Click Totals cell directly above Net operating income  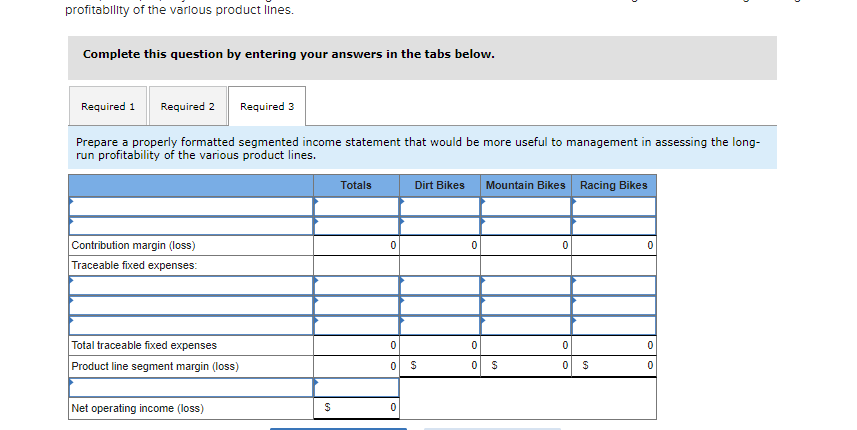click(356, 387)
